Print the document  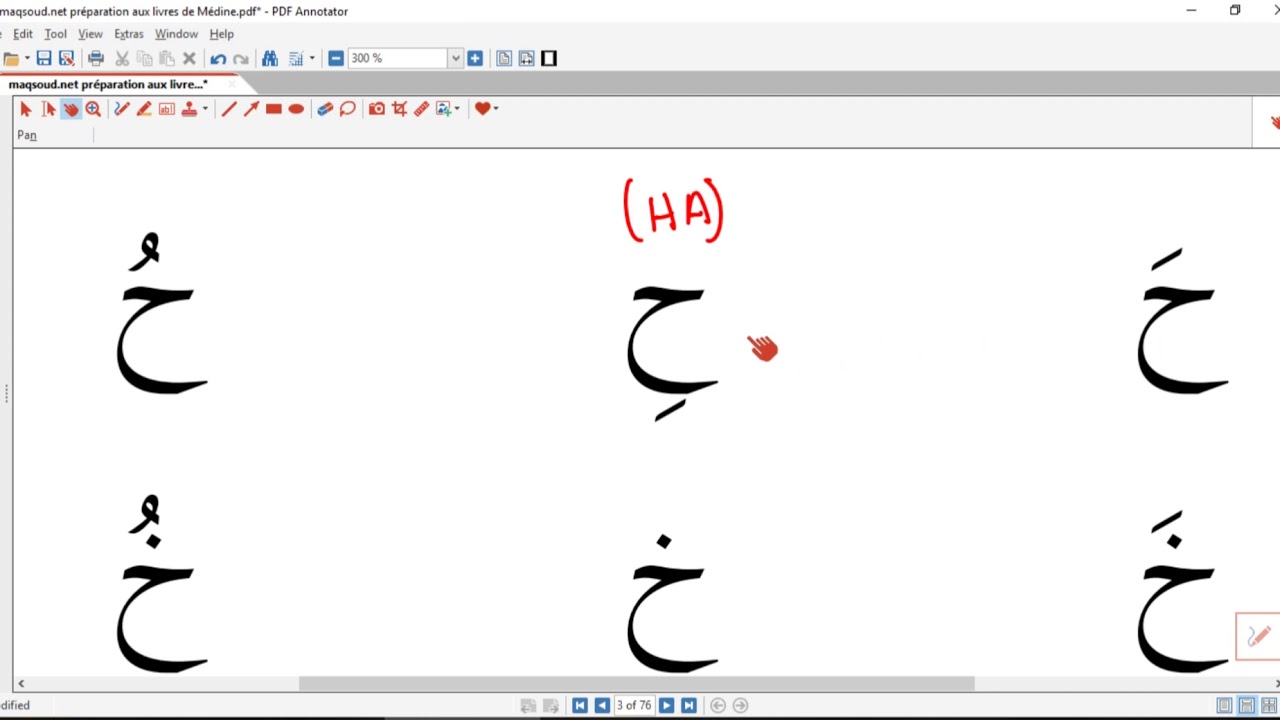[96, 58]
